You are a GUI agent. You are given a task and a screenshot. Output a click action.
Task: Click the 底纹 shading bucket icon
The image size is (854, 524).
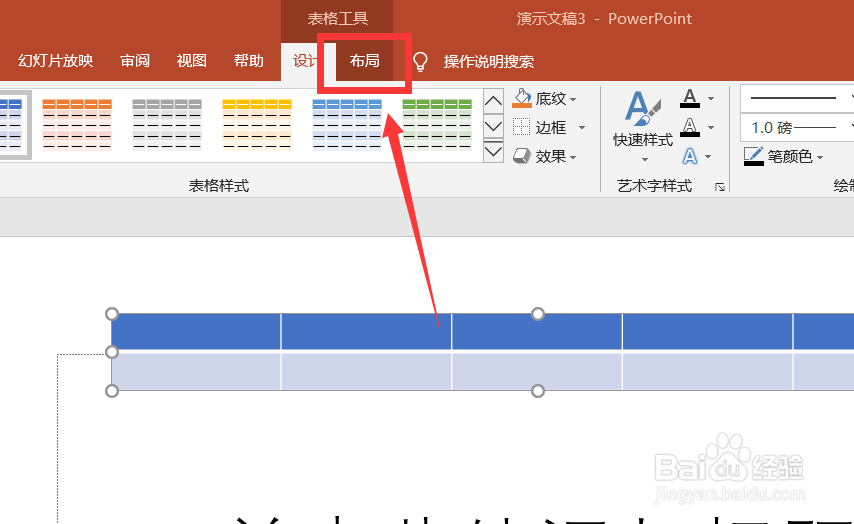coord(522,99)
